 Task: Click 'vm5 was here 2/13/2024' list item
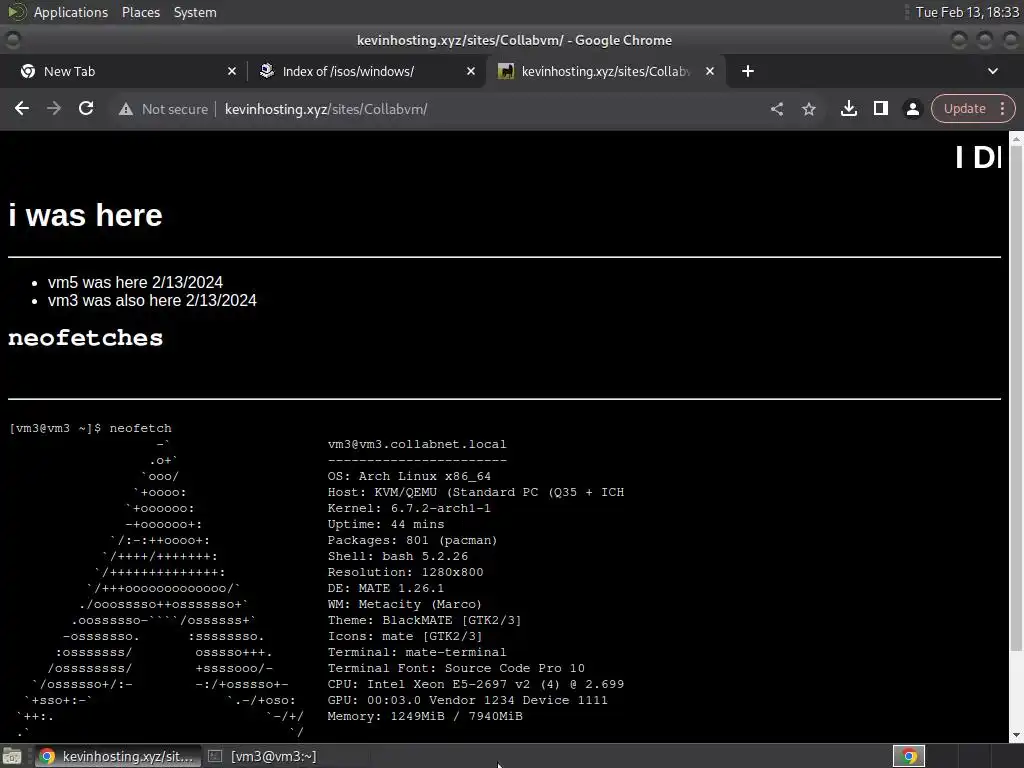point(135,282)
